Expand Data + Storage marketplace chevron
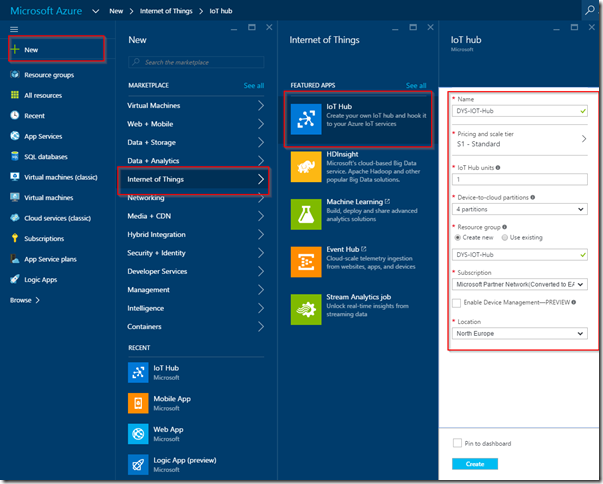This screenshot has width=603, height=484. pos(261,142)
